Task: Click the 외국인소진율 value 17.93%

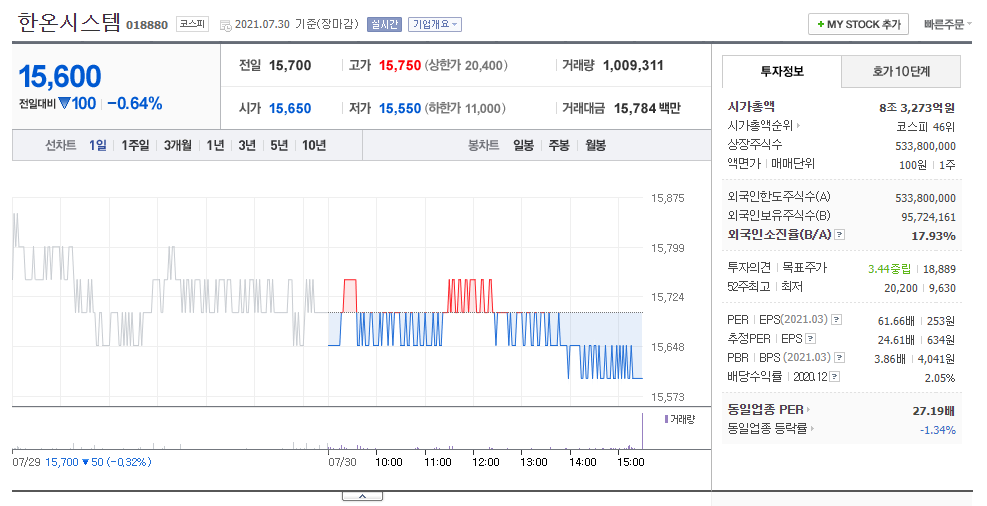Action: (x=933, y=236)
